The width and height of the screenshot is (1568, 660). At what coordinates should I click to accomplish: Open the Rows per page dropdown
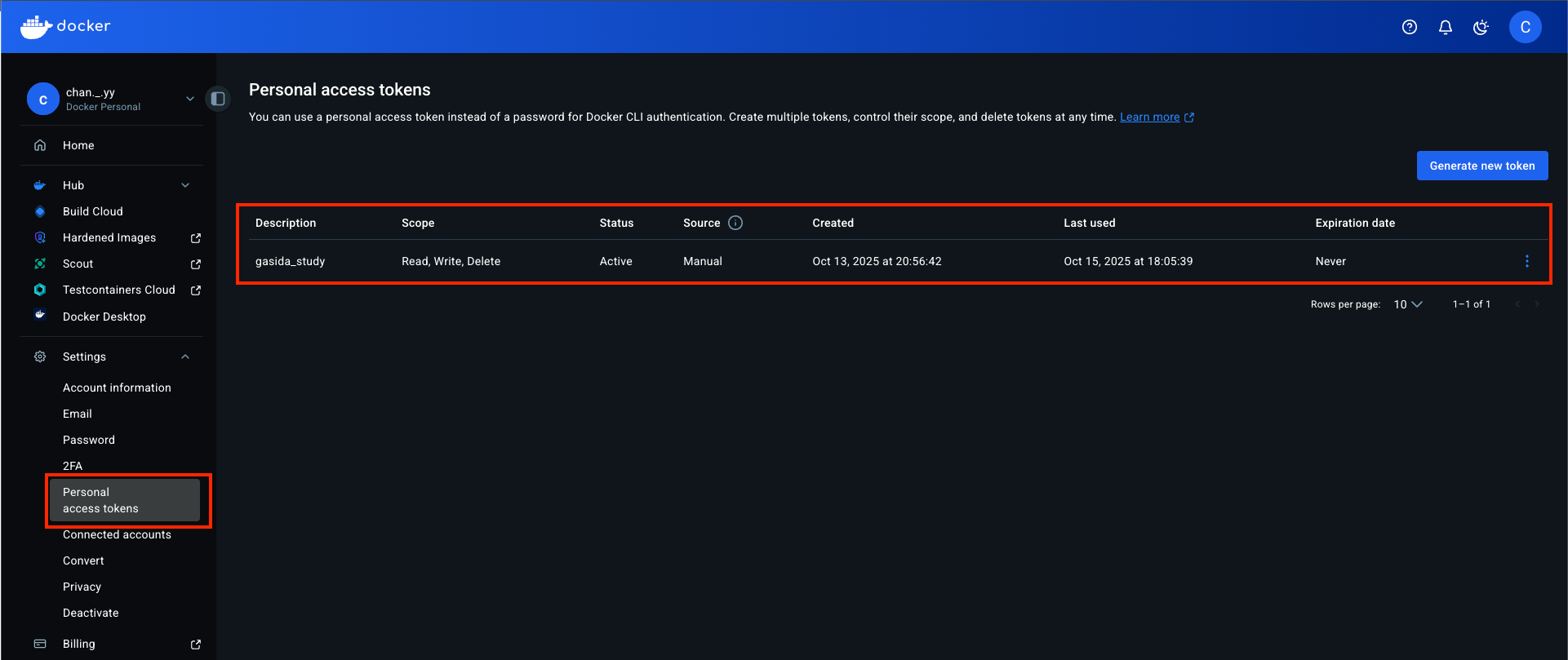click(x=1407, y=304)
